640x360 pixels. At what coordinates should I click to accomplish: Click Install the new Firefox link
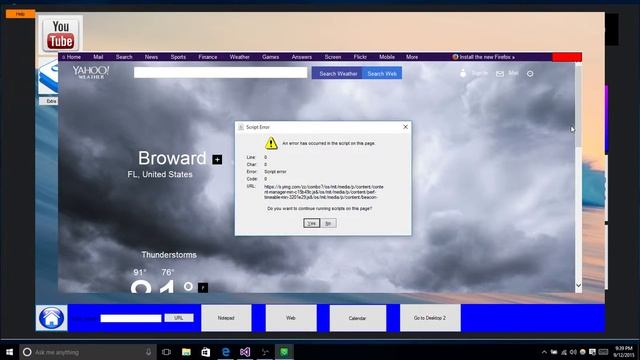coord(484,57)
